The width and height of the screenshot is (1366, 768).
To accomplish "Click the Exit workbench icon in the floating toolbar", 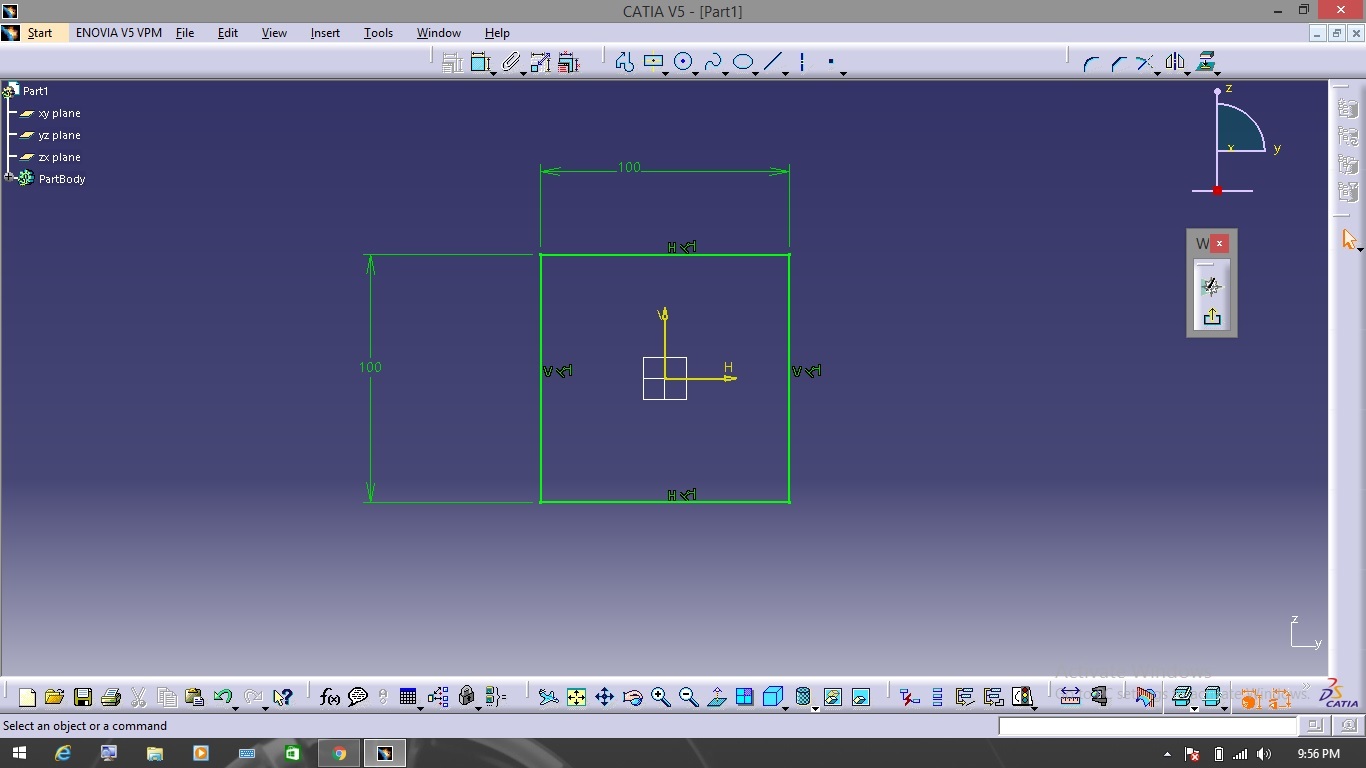I will pyautogui.click(x=1212, y=317).
